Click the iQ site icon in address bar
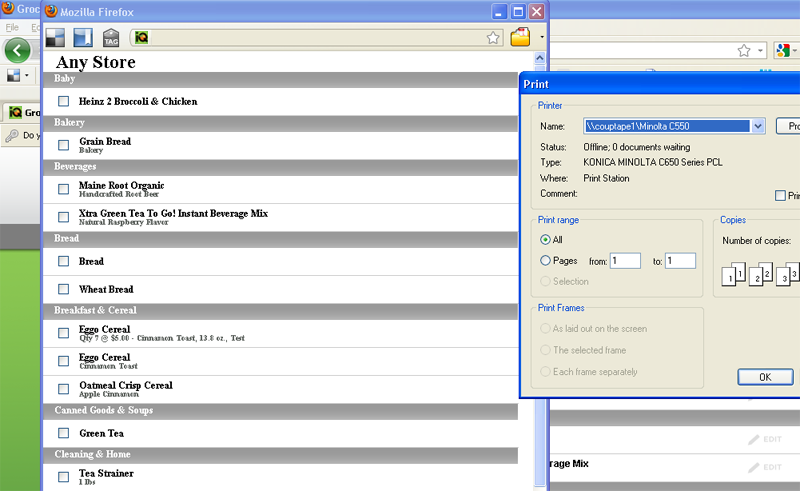This screenshot has height=491, width=800. click(x=141, y=37)
